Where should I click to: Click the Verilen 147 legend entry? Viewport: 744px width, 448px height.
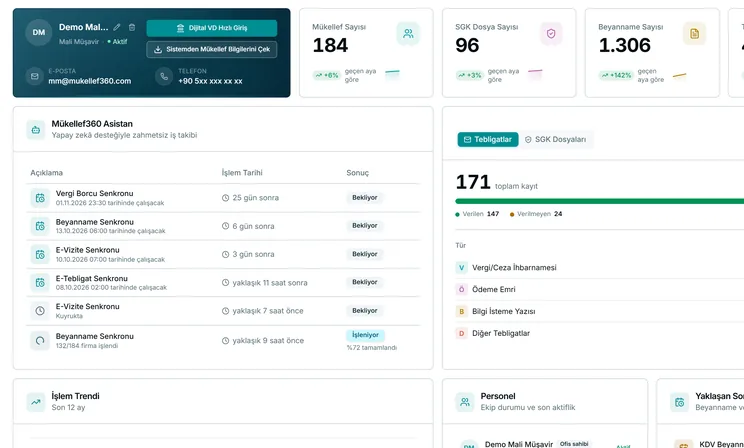click(477, 214)
